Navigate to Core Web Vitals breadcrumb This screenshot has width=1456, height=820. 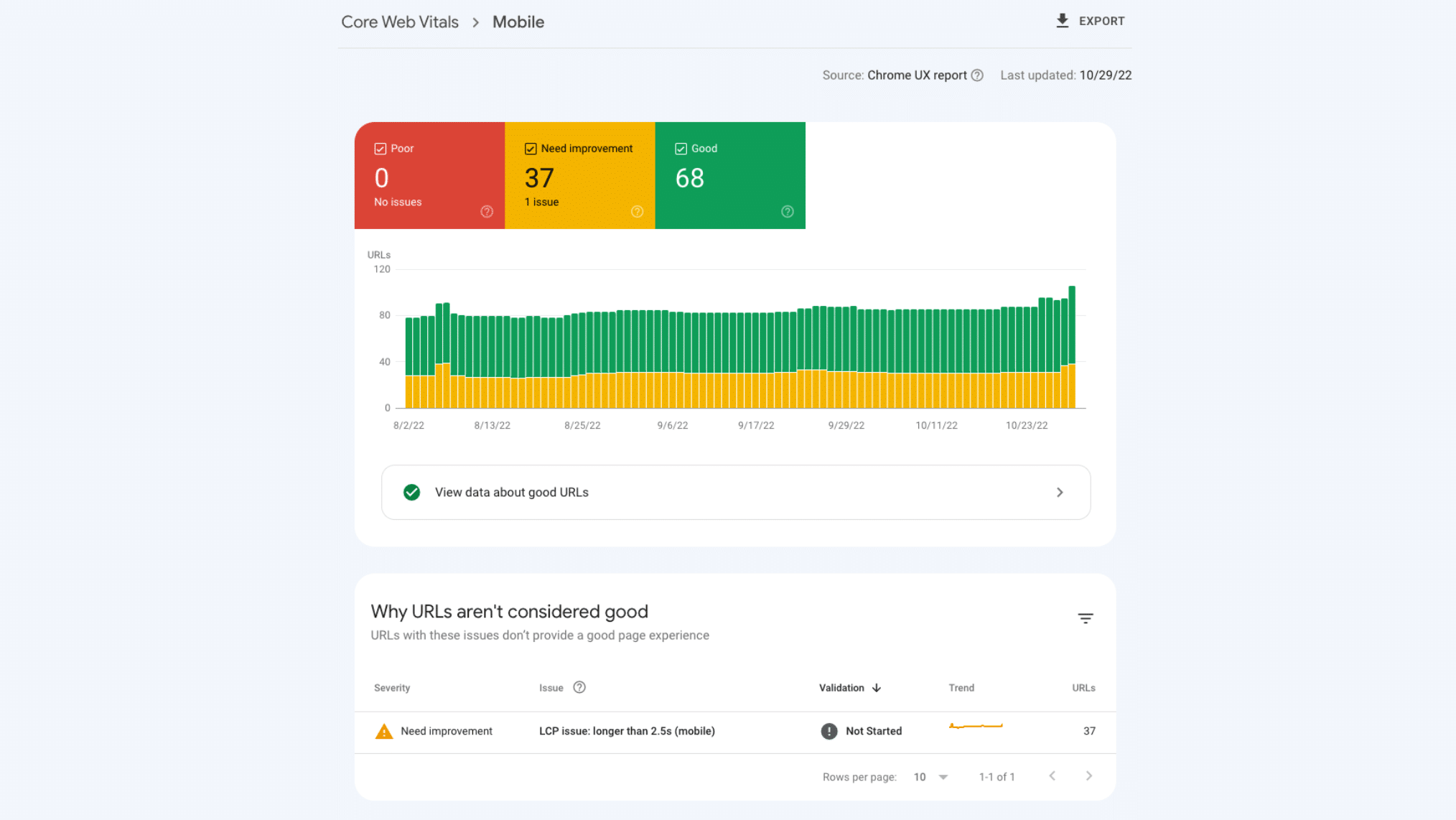tap(400, 22)
